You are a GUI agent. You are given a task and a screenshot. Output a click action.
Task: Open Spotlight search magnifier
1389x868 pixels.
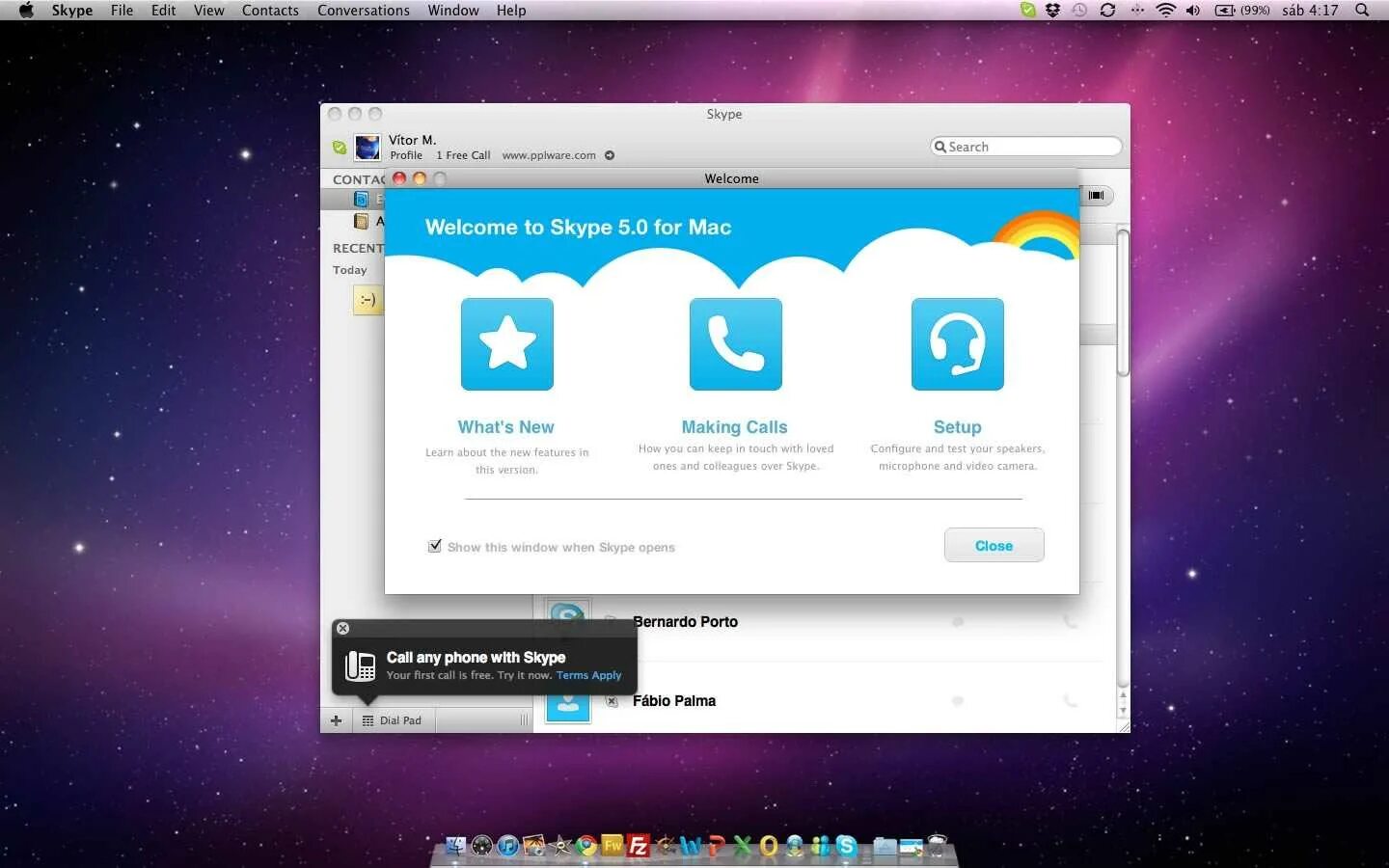tap(1362, 11)
